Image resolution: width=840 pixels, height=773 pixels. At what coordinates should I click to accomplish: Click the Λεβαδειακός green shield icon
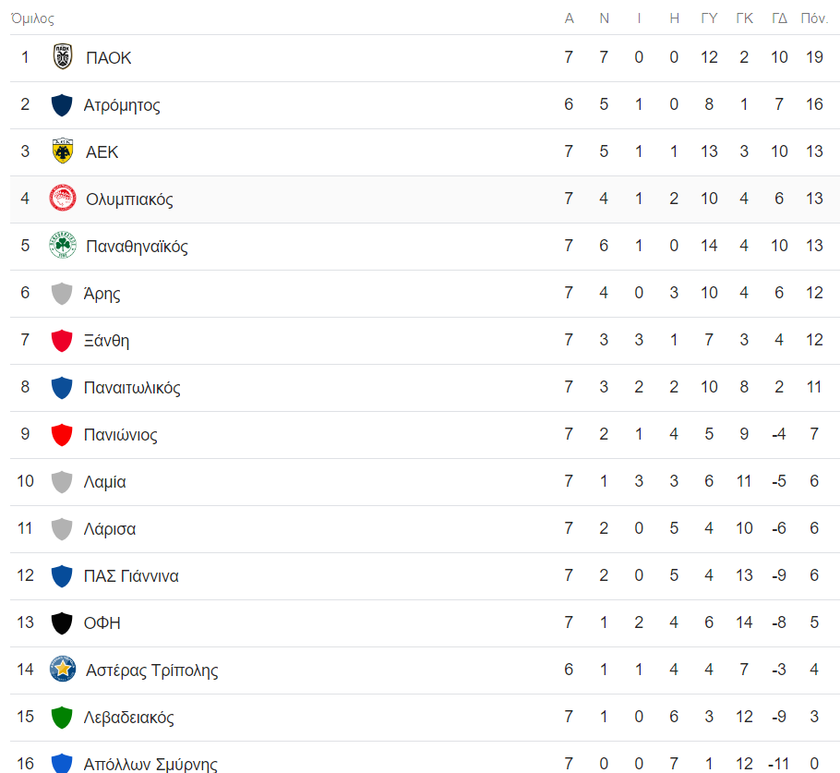click(62, 718)
